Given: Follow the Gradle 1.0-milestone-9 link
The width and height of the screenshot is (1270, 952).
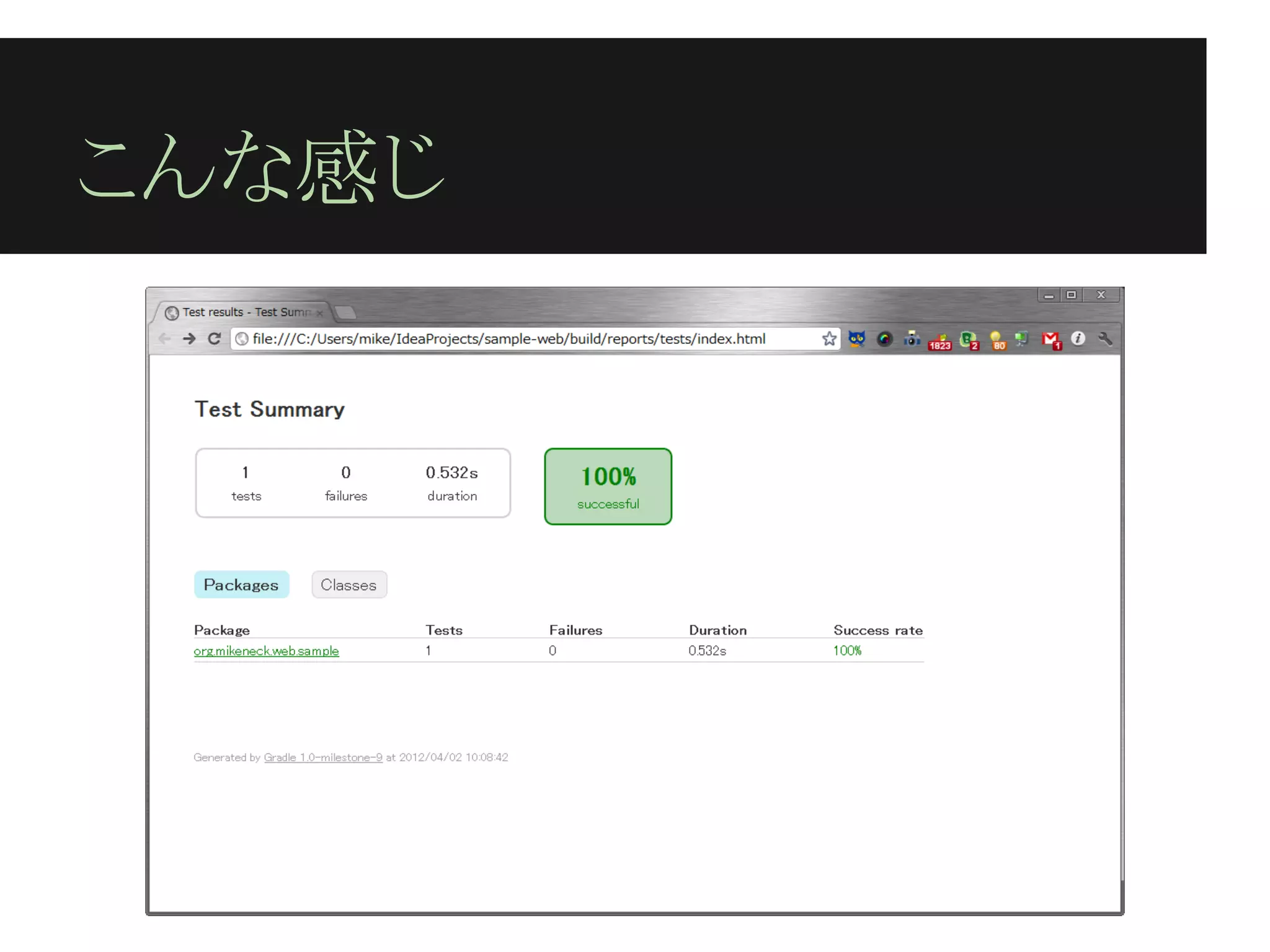Looking at the screenshot, I should tap(323, 757).
